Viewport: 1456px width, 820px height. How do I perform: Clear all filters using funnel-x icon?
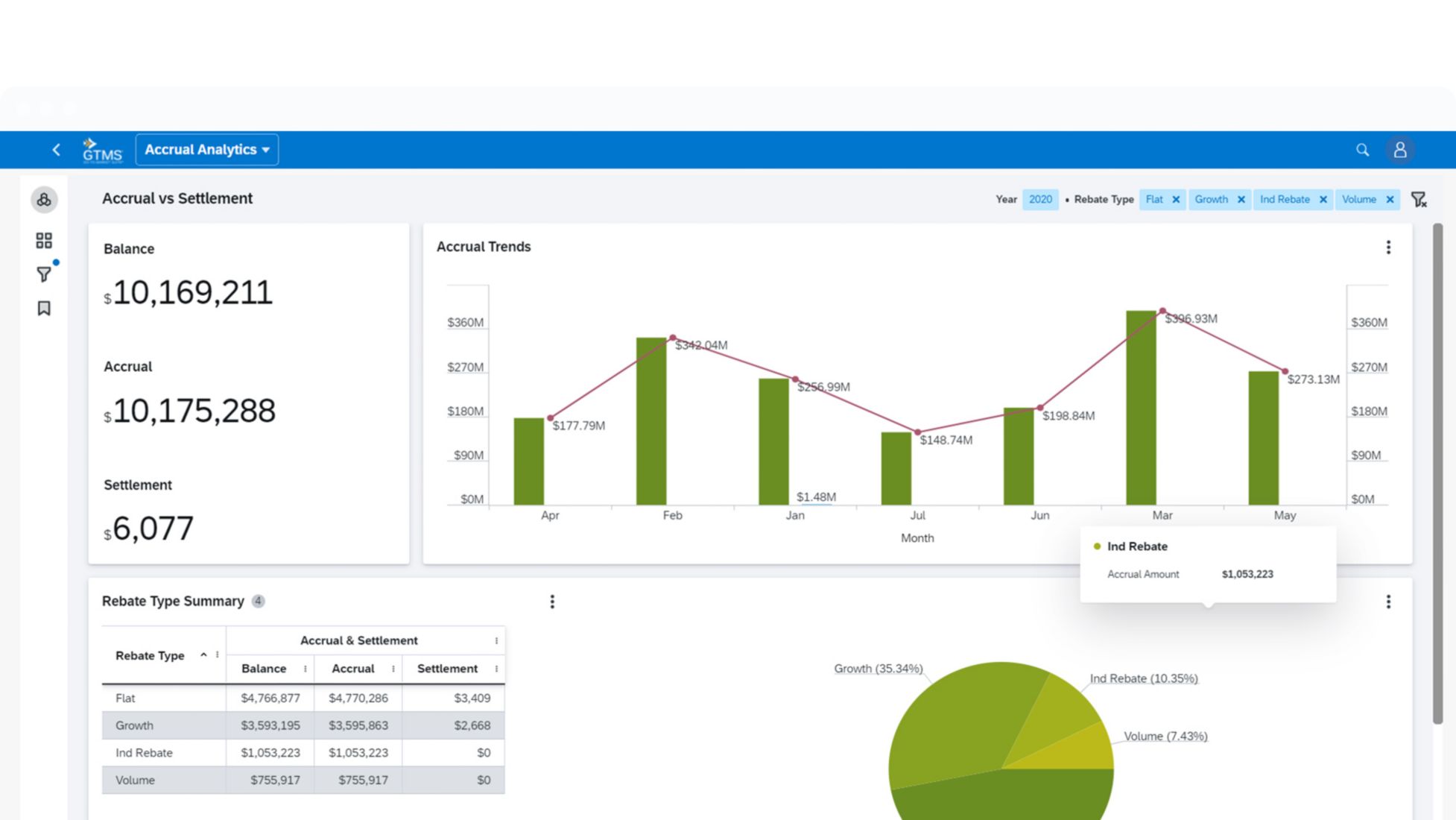coord(1418,199)
